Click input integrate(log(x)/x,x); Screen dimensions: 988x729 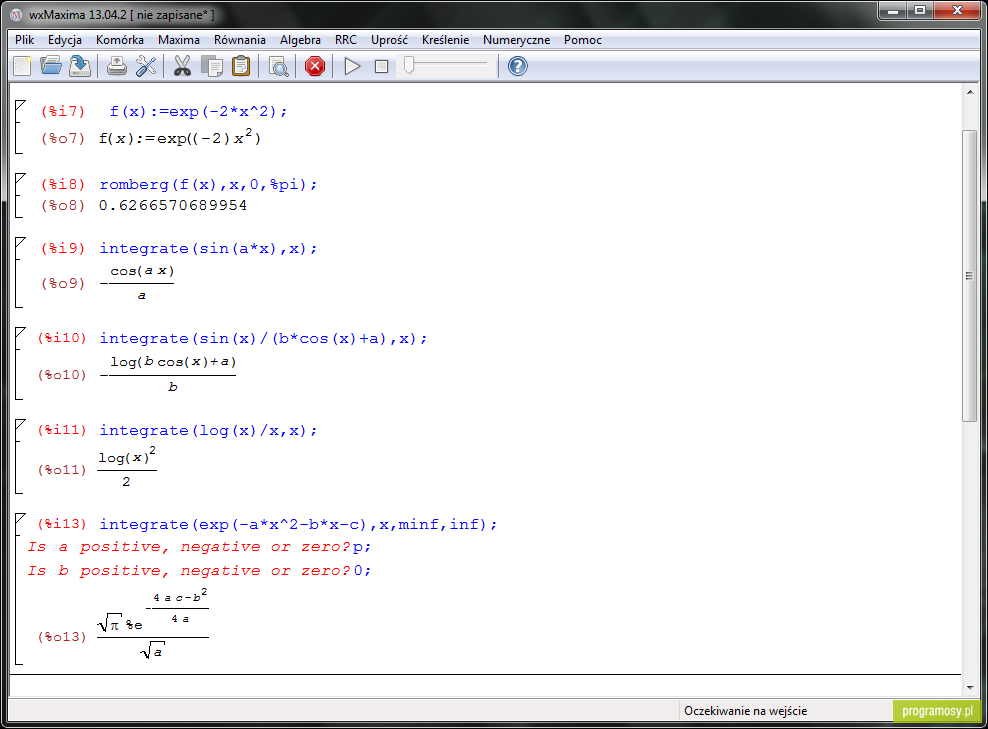pos(208,430)
